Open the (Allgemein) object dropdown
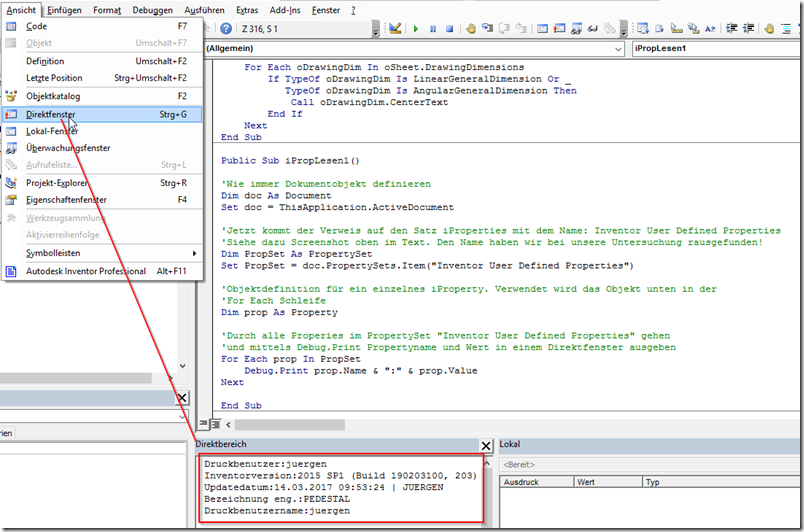 (618, 49)
